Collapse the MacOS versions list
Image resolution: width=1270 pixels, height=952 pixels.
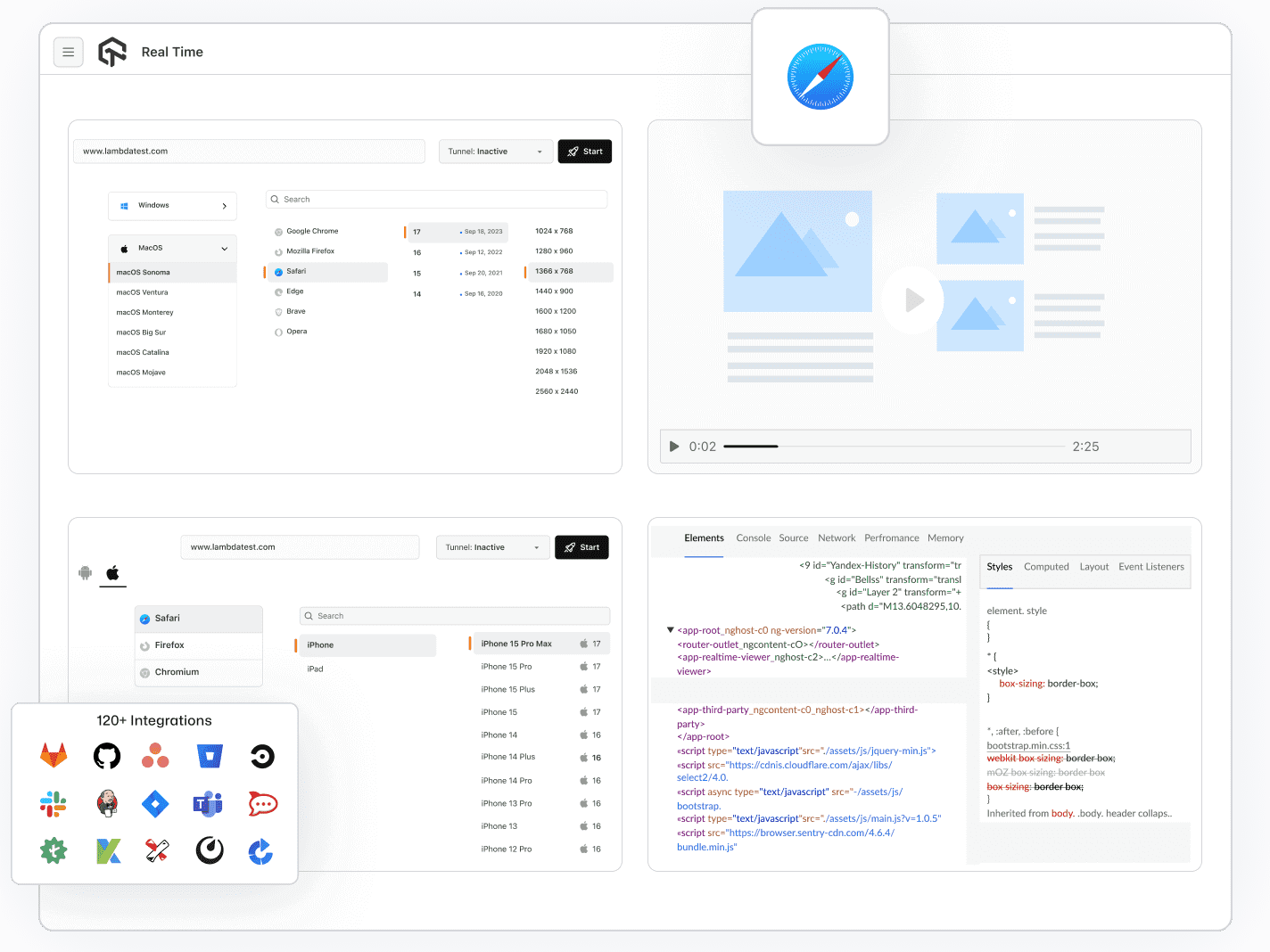tap(173, 249)
